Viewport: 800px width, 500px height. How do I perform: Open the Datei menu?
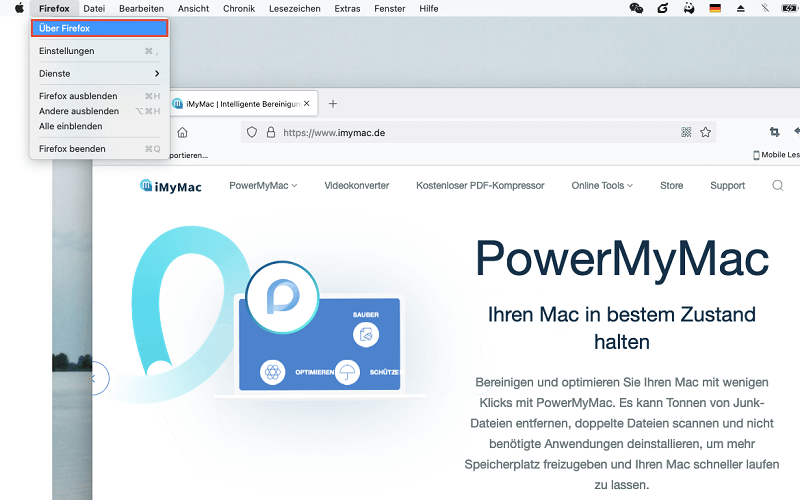click(x=94, y=8)
